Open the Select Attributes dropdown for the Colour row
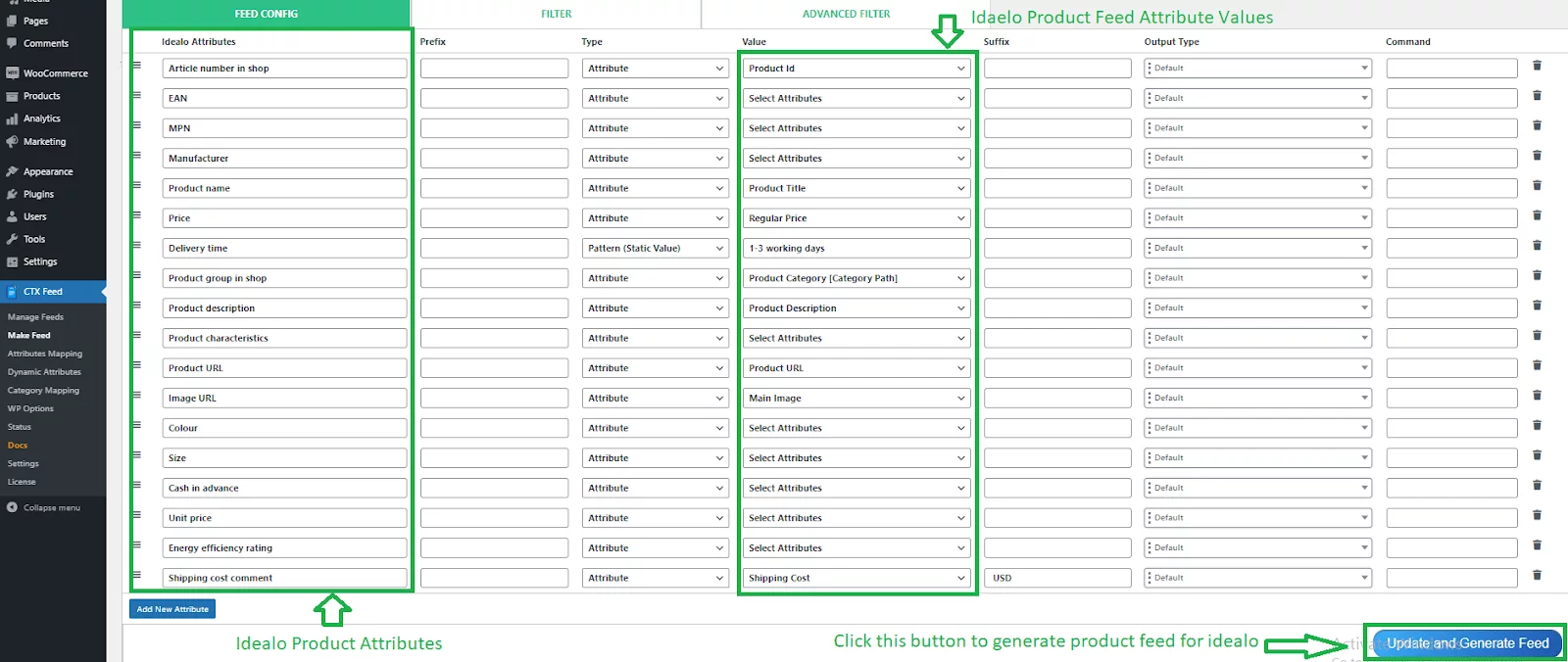 [857, 428]
